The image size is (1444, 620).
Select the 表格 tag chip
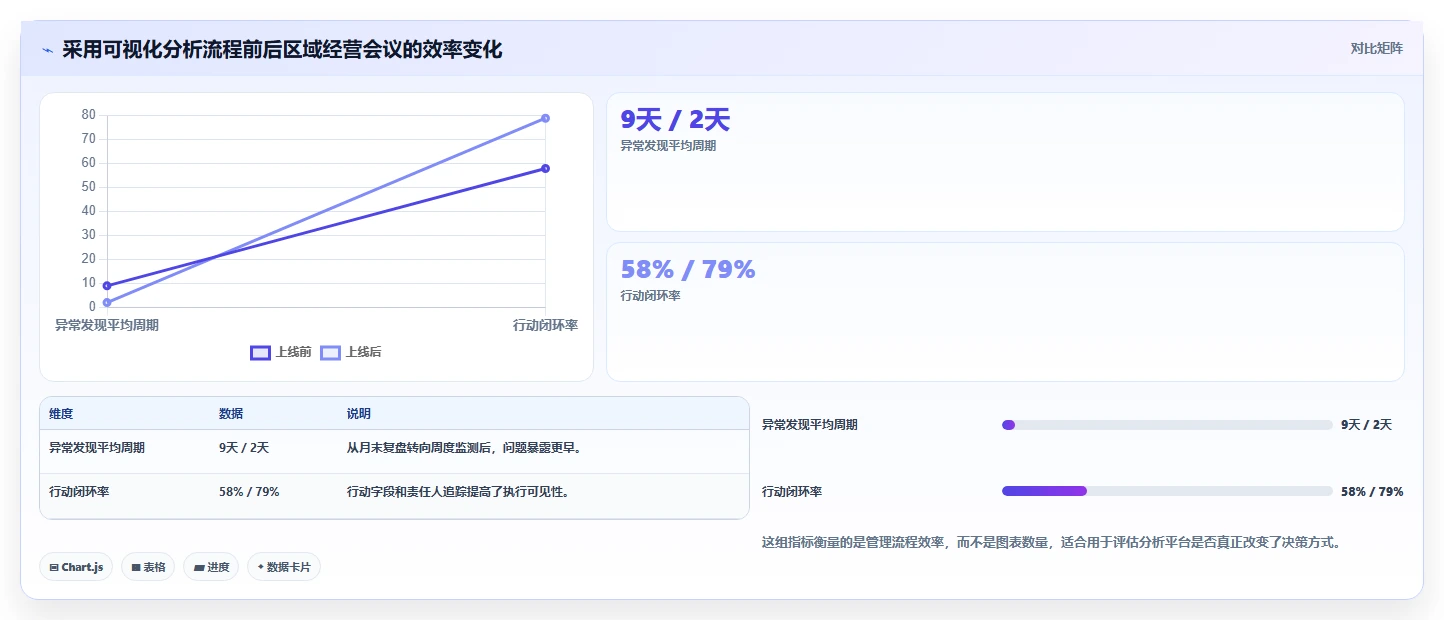point(148,567)
